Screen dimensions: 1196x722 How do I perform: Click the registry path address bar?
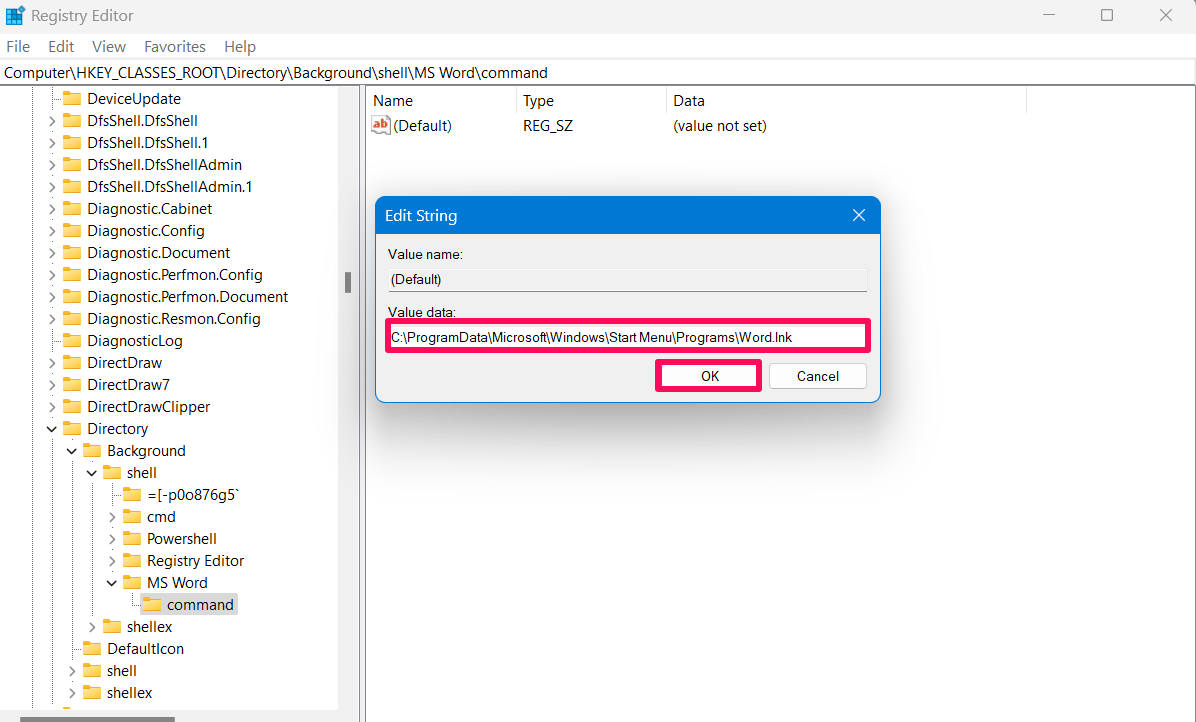pyautogui.click(x=597, y=72)
